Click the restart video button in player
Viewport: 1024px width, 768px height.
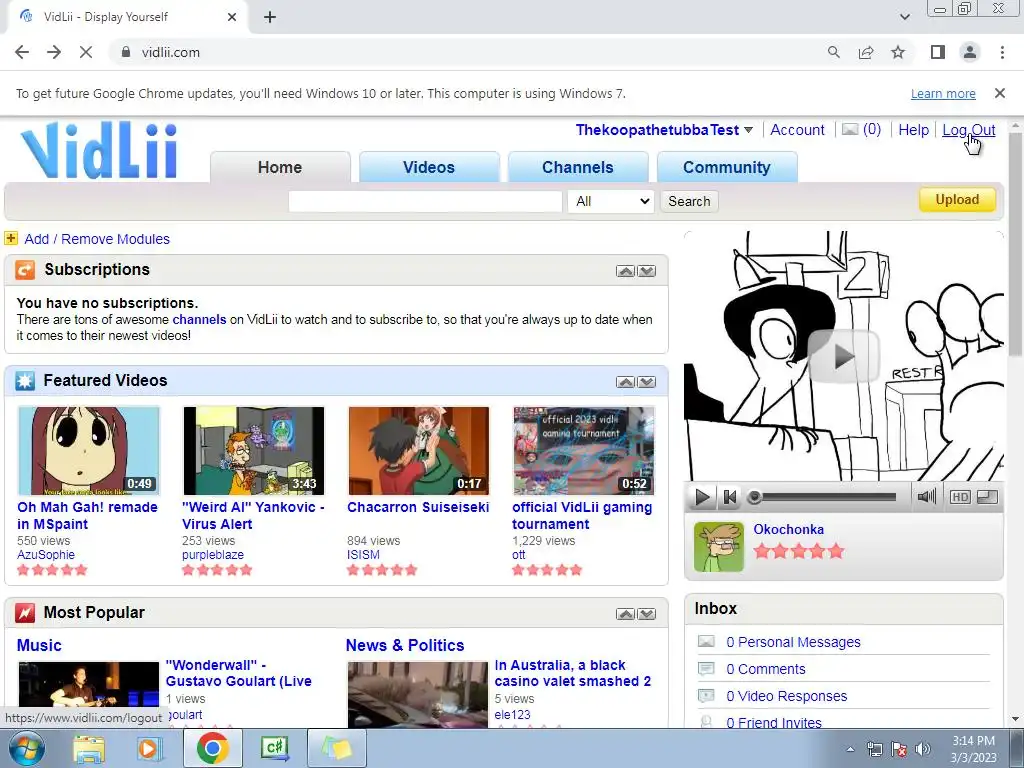tap(730, 497)
